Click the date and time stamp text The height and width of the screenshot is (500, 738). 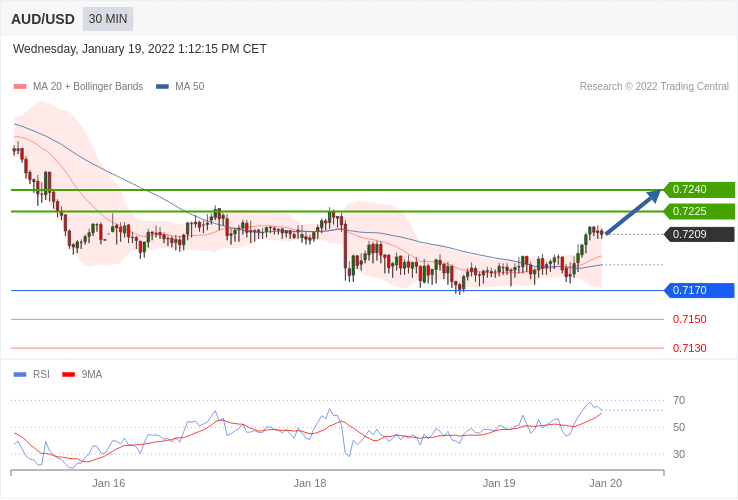[140, 49]
